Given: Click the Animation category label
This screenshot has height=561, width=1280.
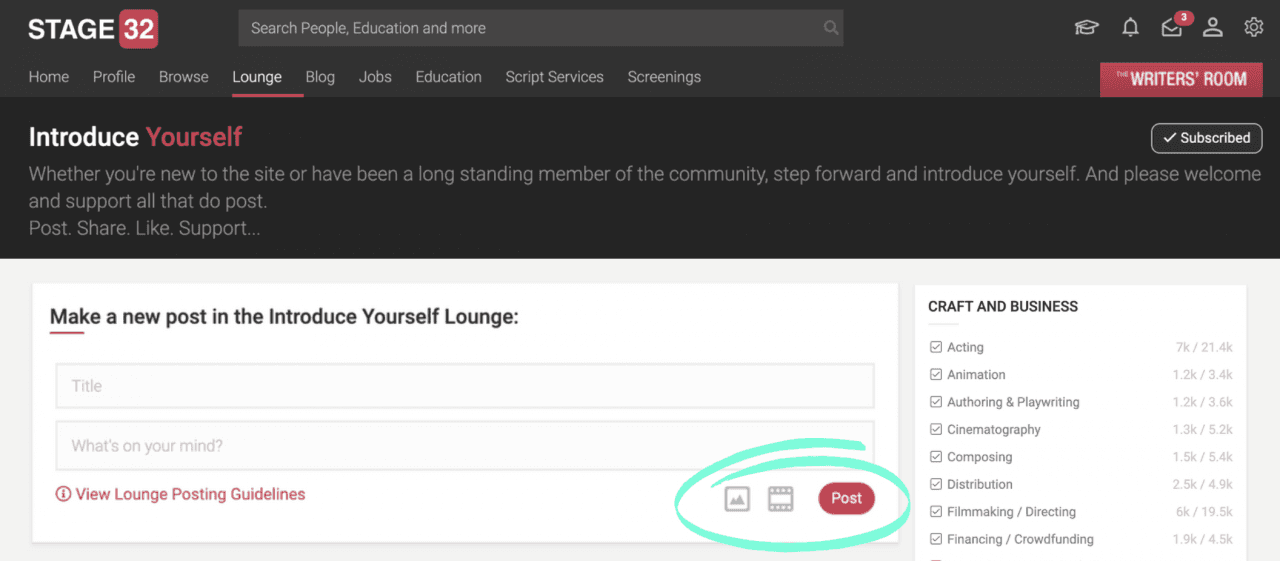Looking at the screenshot, I should [x=976, y=374].
